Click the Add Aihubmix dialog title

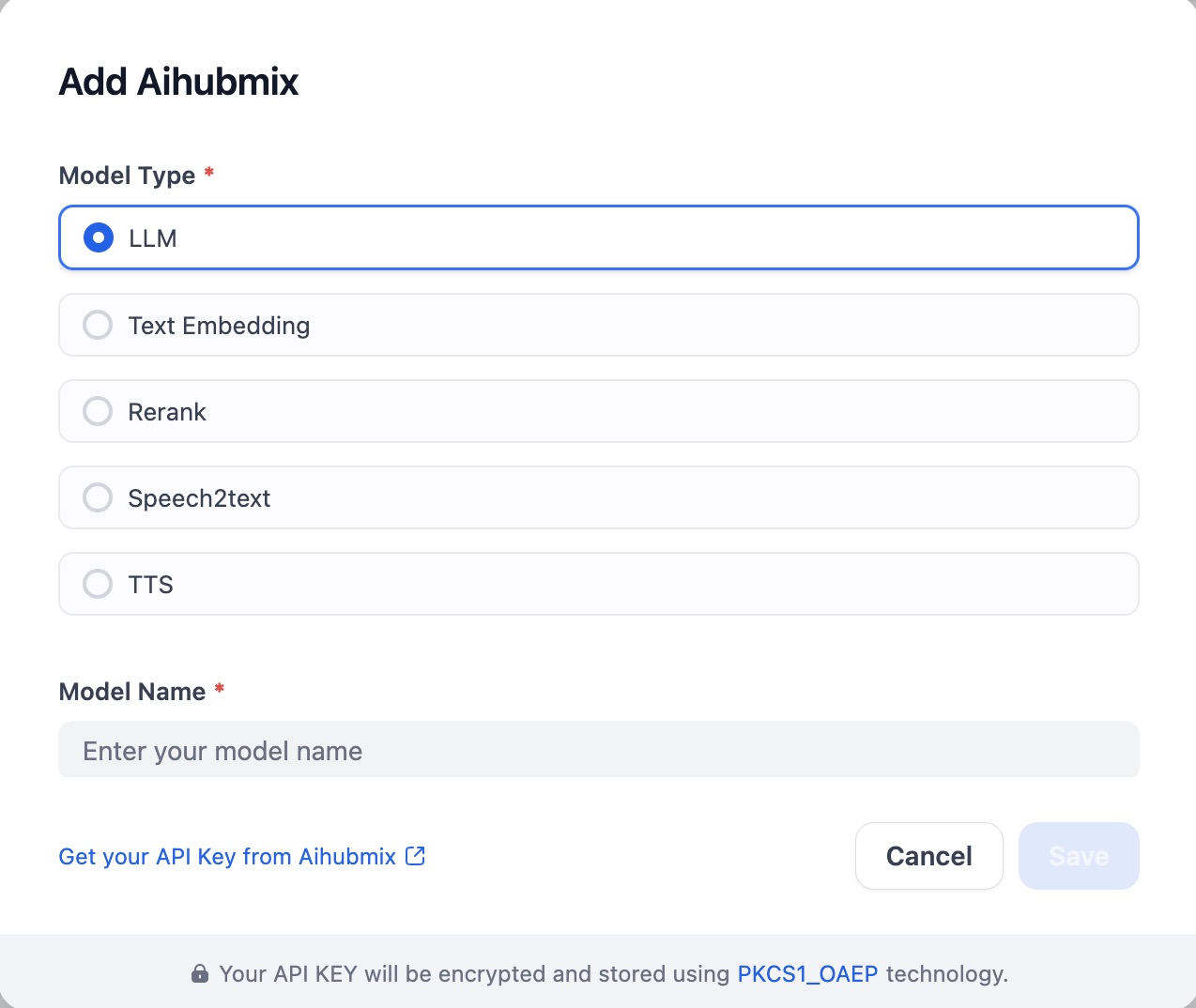[178, 83]
